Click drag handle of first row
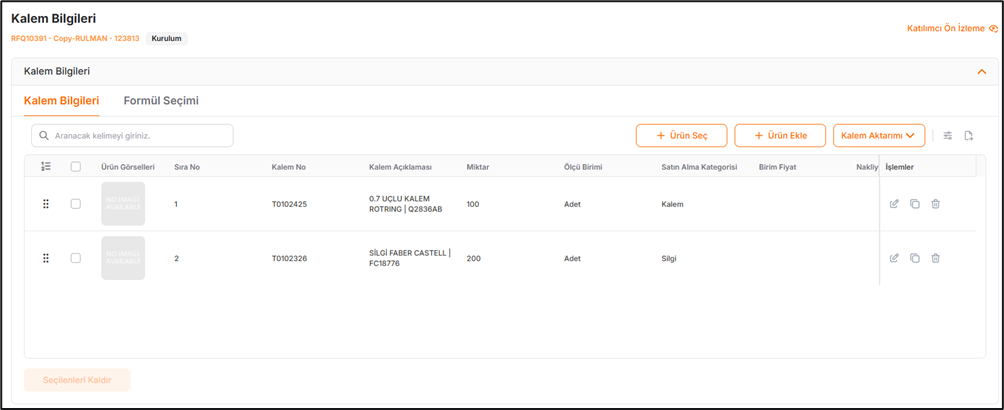Screen dimensions: 1004x410 pos(46,204)
